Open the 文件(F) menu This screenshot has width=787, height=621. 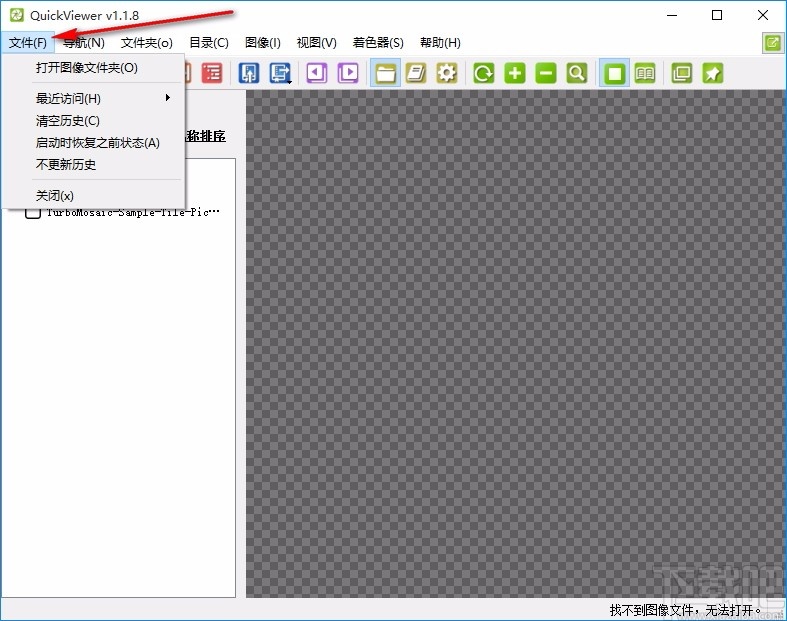click(x=28, y=43)
